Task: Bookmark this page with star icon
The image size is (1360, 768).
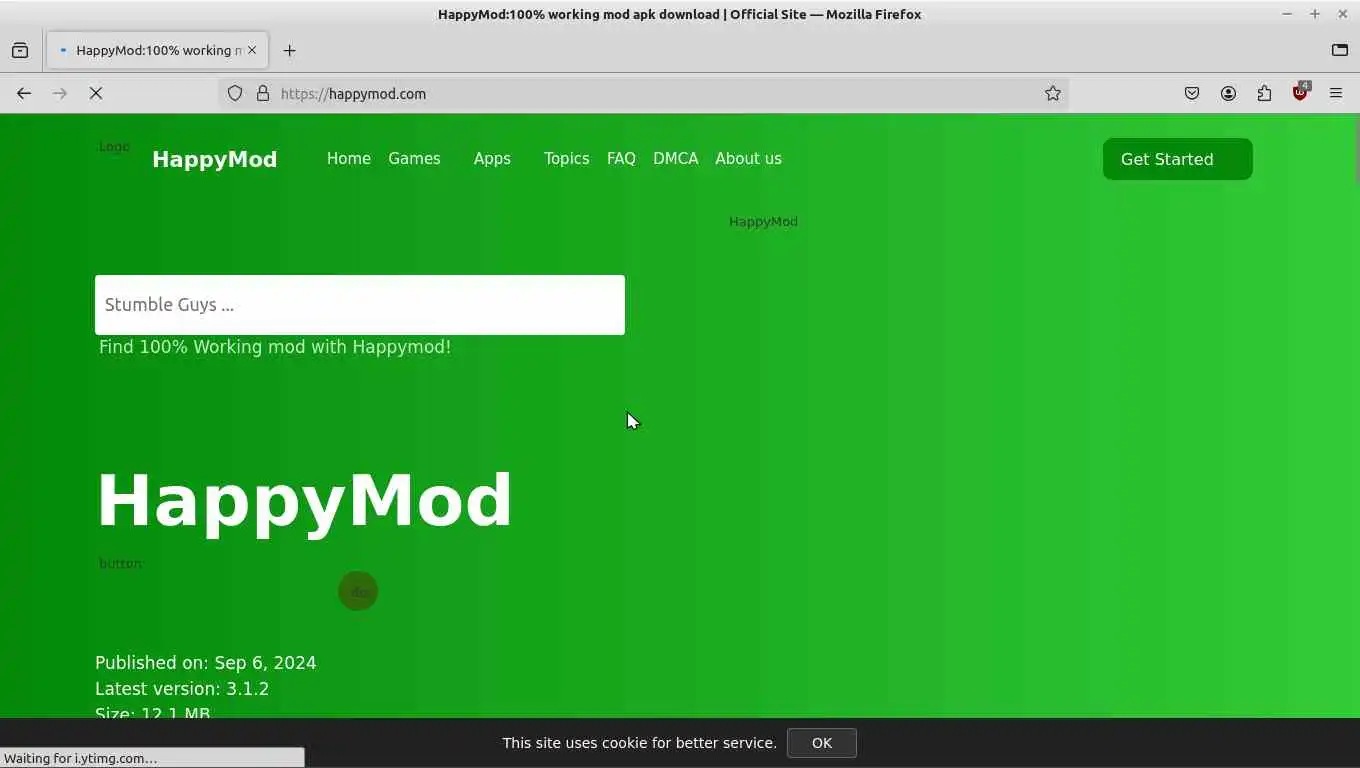Action: (1052, 93)
